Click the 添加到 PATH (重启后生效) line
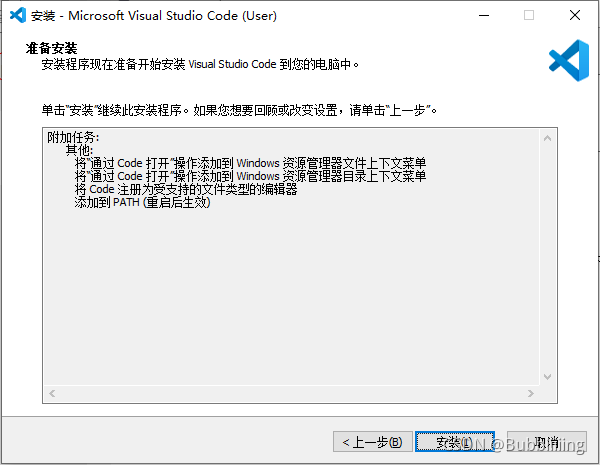 pyautogui.click(x=142, y=202)
